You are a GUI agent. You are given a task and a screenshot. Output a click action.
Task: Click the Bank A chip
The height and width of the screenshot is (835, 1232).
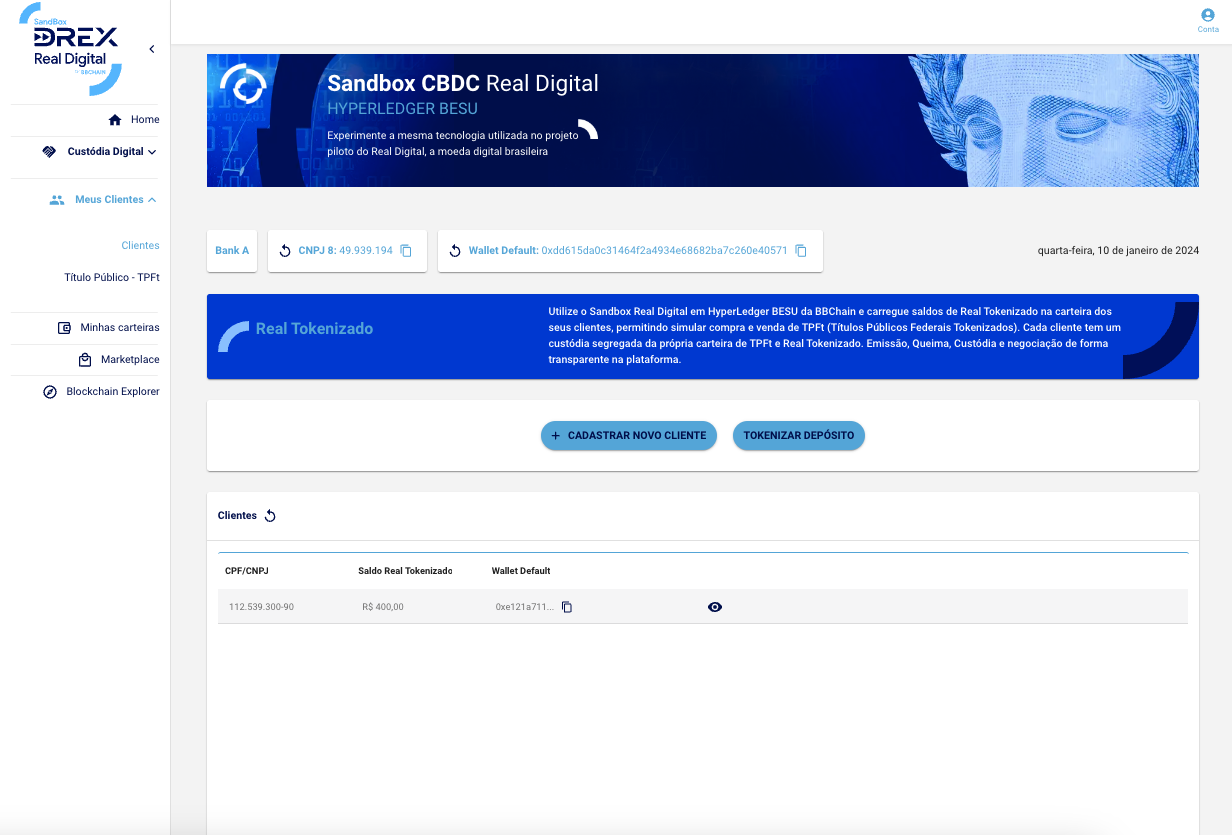[232, 251]
